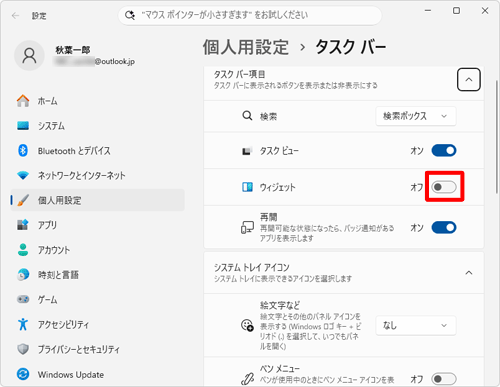Click the Bluetooth icon in the sidebar

tap(23, 151)
